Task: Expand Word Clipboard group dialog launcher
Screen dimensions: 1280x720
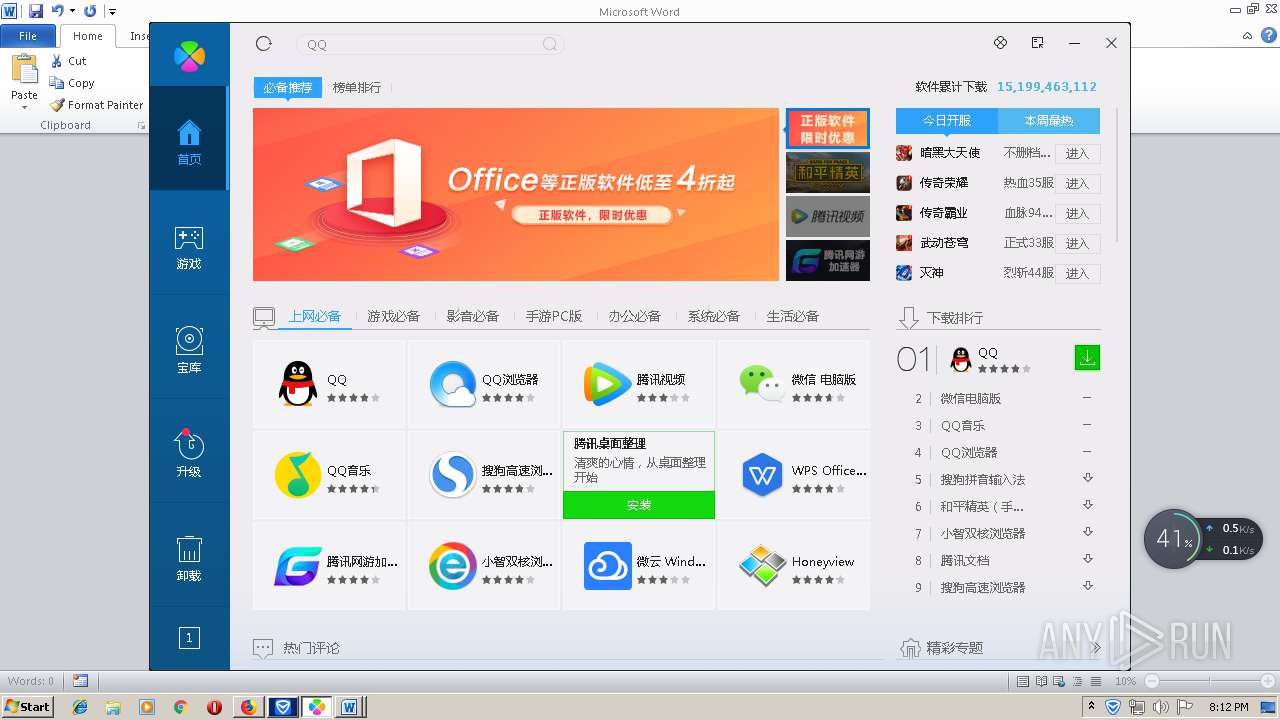Action: 141,126
